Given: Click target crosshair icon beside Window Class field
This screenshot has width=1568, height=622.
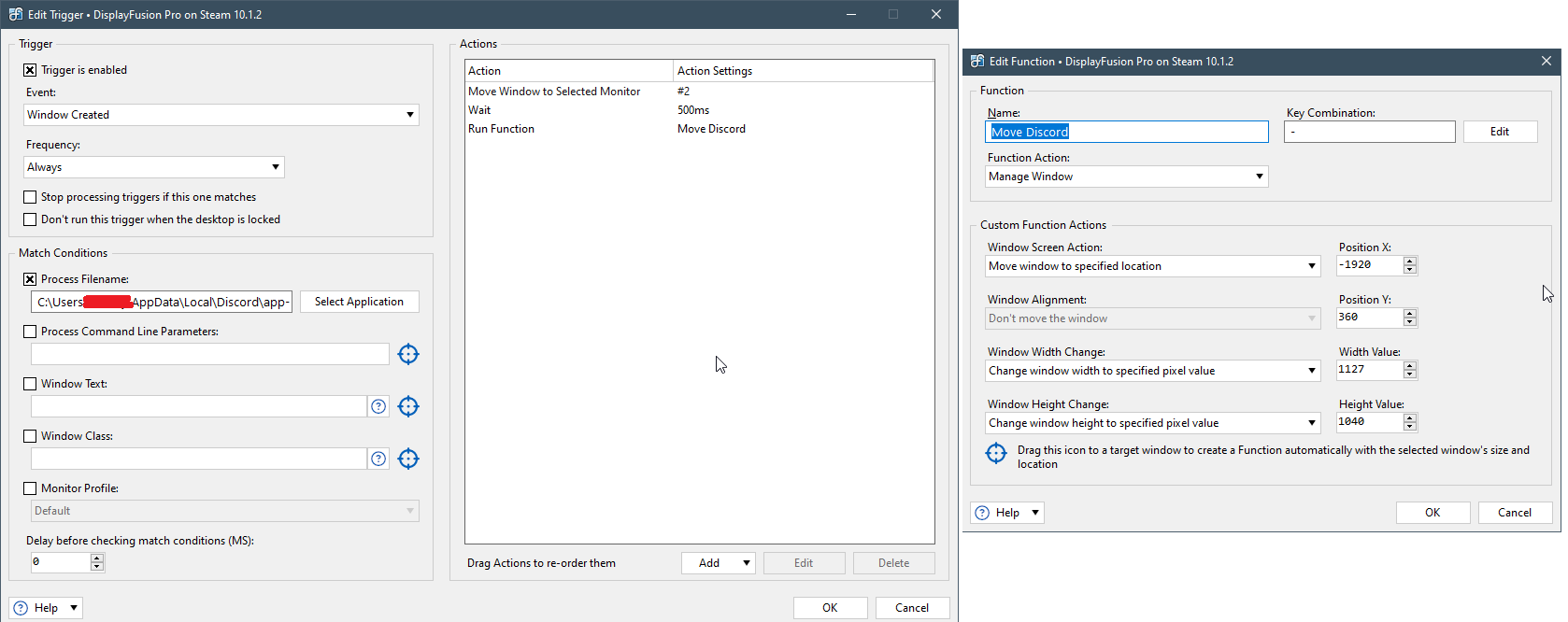Looking at the screenshot, I should coord(408,459).
